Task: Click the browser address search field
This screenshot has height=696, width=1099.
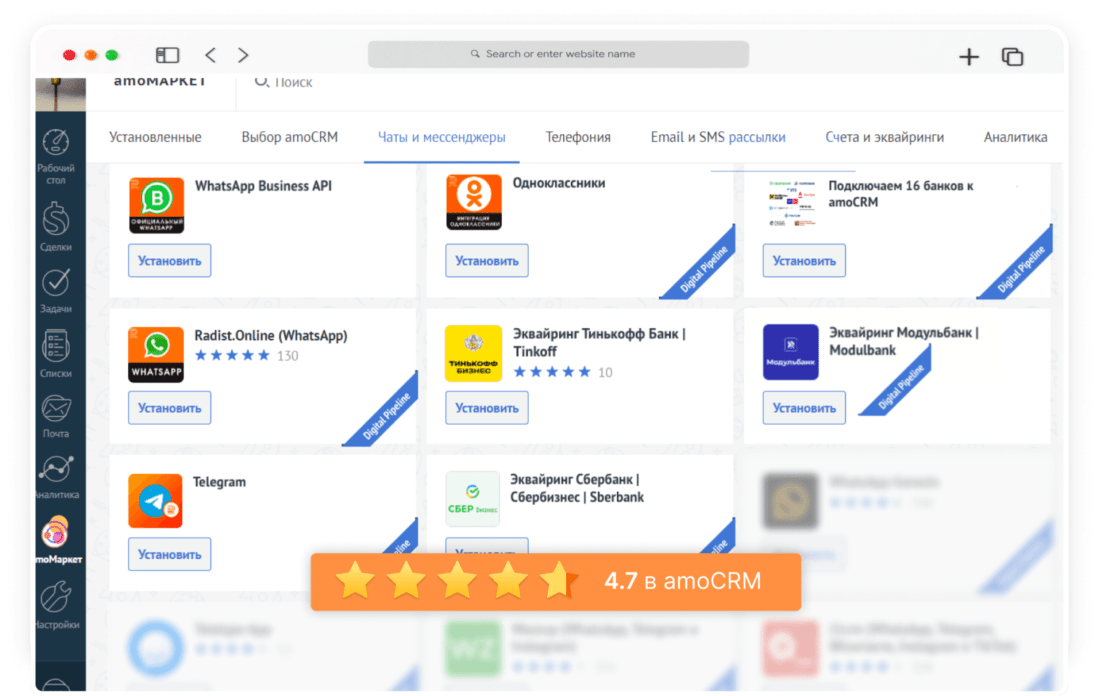Action: coord(559,54)
